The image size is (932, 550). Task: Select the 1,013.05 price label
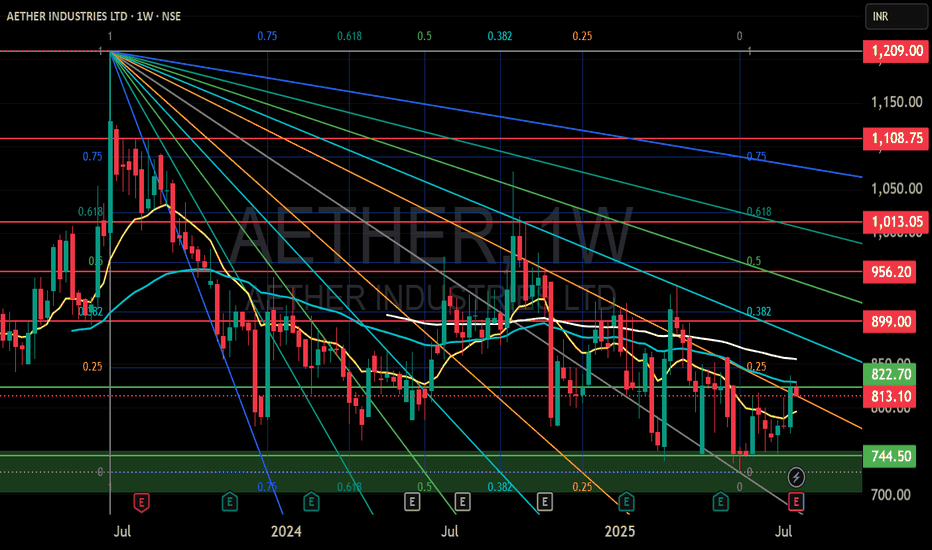pos(896,222)
